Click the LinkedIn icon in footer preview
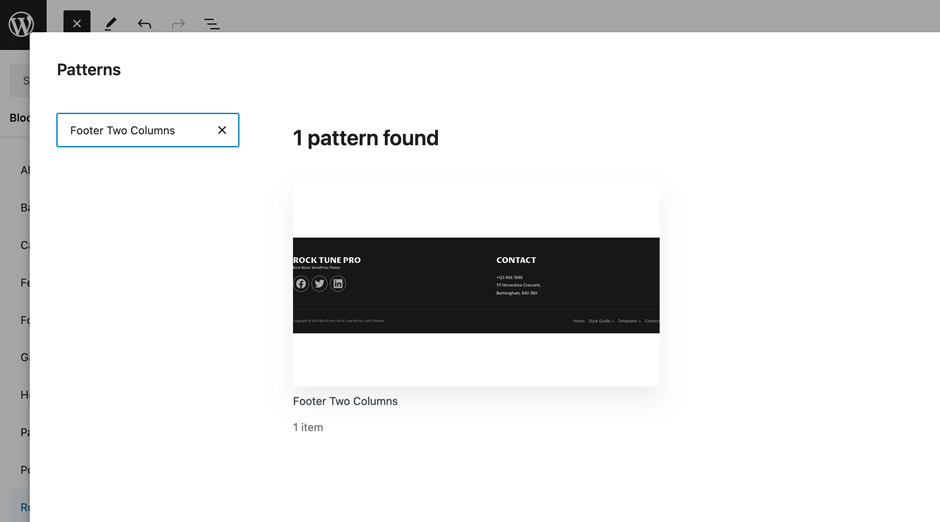The height and width of the screenshot is (522, 940). tap(338, 284)
